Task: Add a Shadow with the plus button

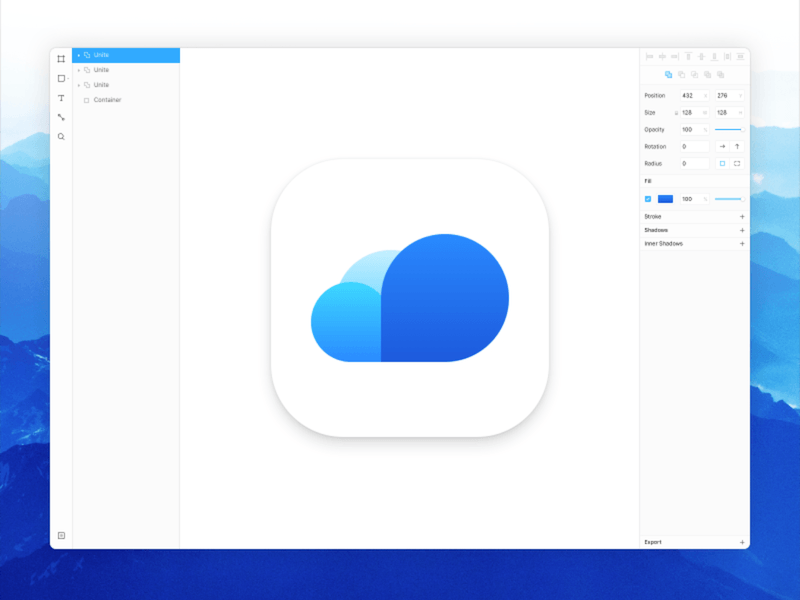Action: coord(741,230)
